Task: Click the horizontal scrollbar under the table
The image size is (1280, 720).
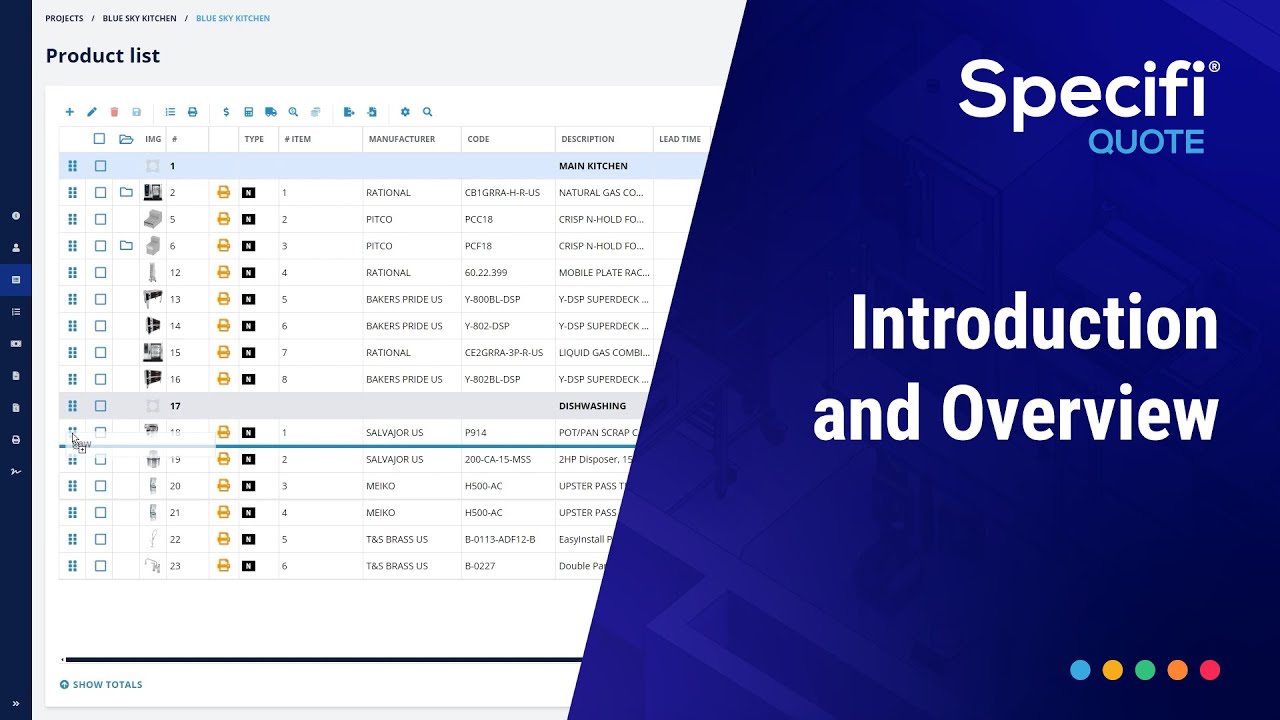Action: [322, 660]
